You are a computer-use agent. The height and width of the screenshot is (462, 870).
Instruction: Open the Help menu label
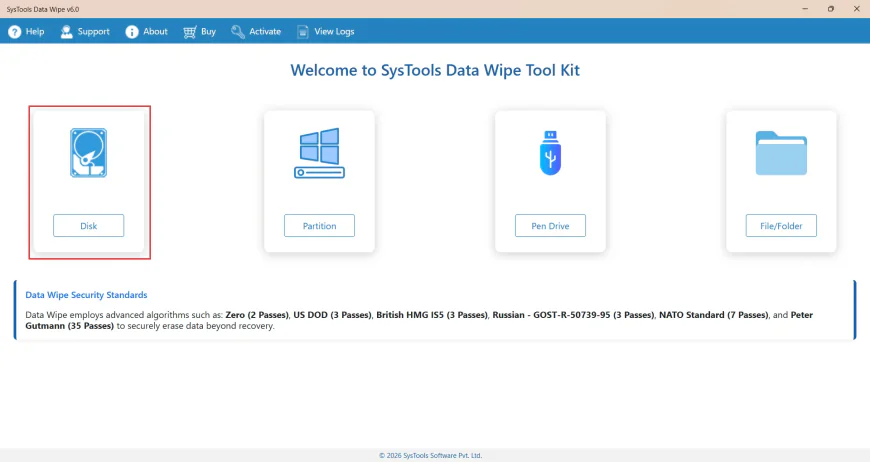tap(35, 32)
